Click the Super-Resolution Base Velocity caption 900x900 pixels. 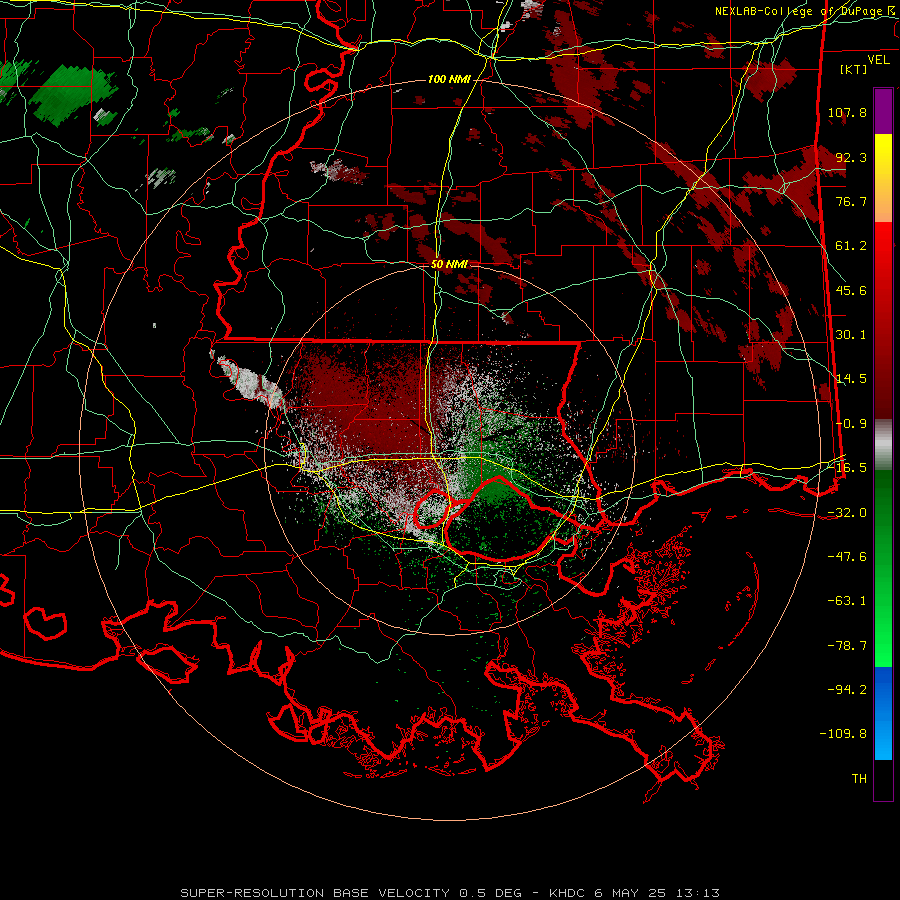(x=450, y=893)
